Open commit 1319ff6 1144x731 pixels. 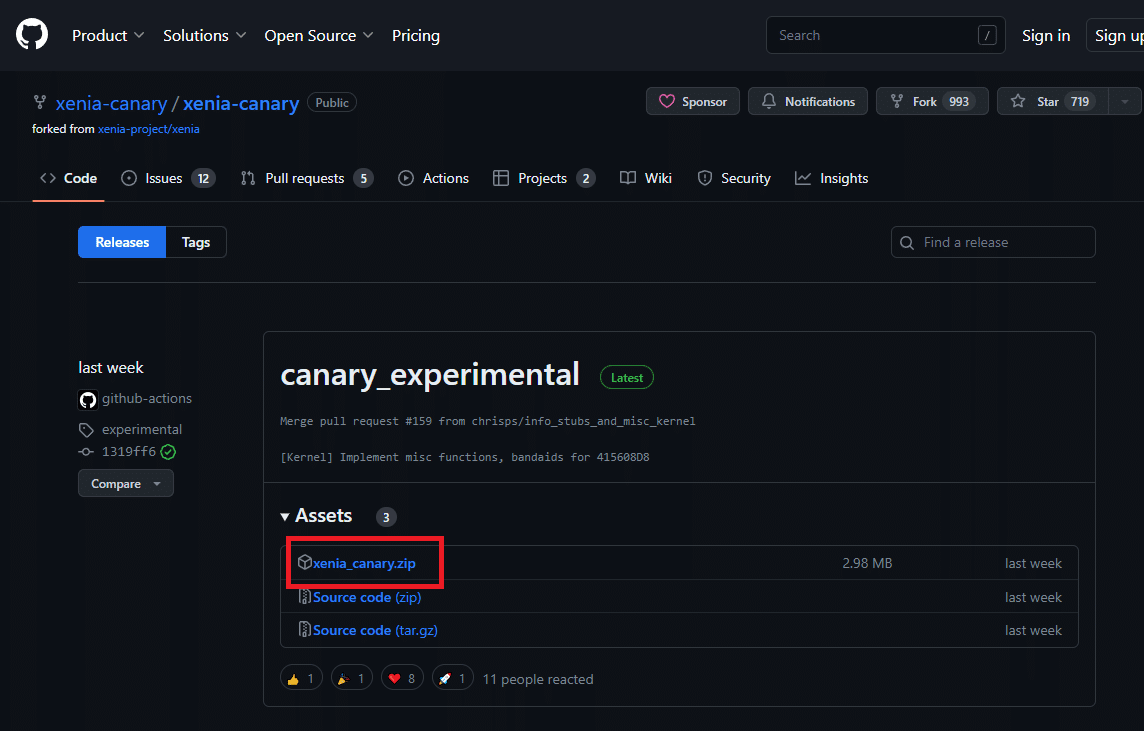click(128, 452)
